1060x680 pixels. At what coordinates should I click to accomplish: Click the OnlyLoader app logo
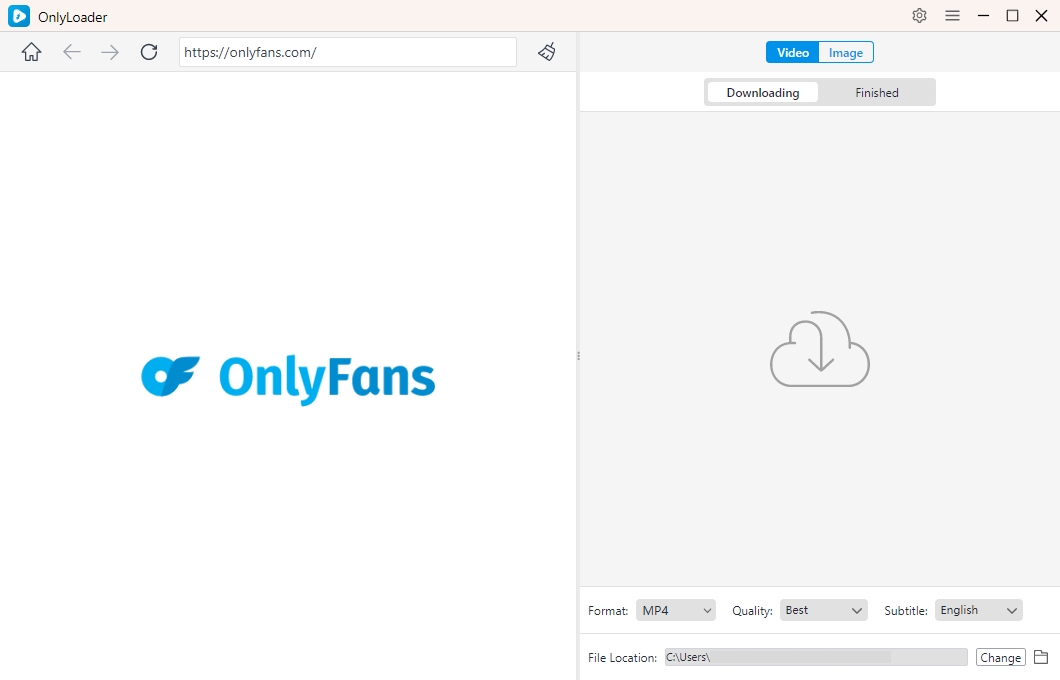[19, 16]
